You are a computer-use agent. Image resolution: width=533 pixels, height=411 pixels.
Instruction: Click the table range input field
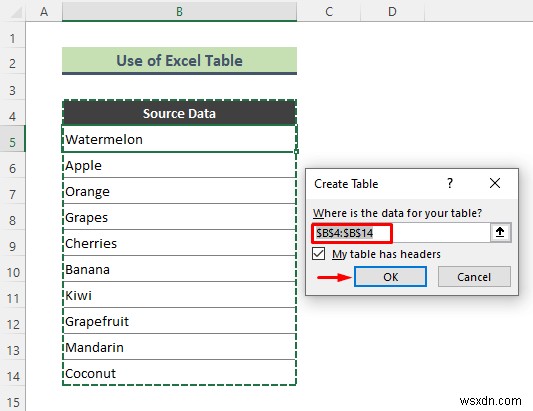click(401, 233)
